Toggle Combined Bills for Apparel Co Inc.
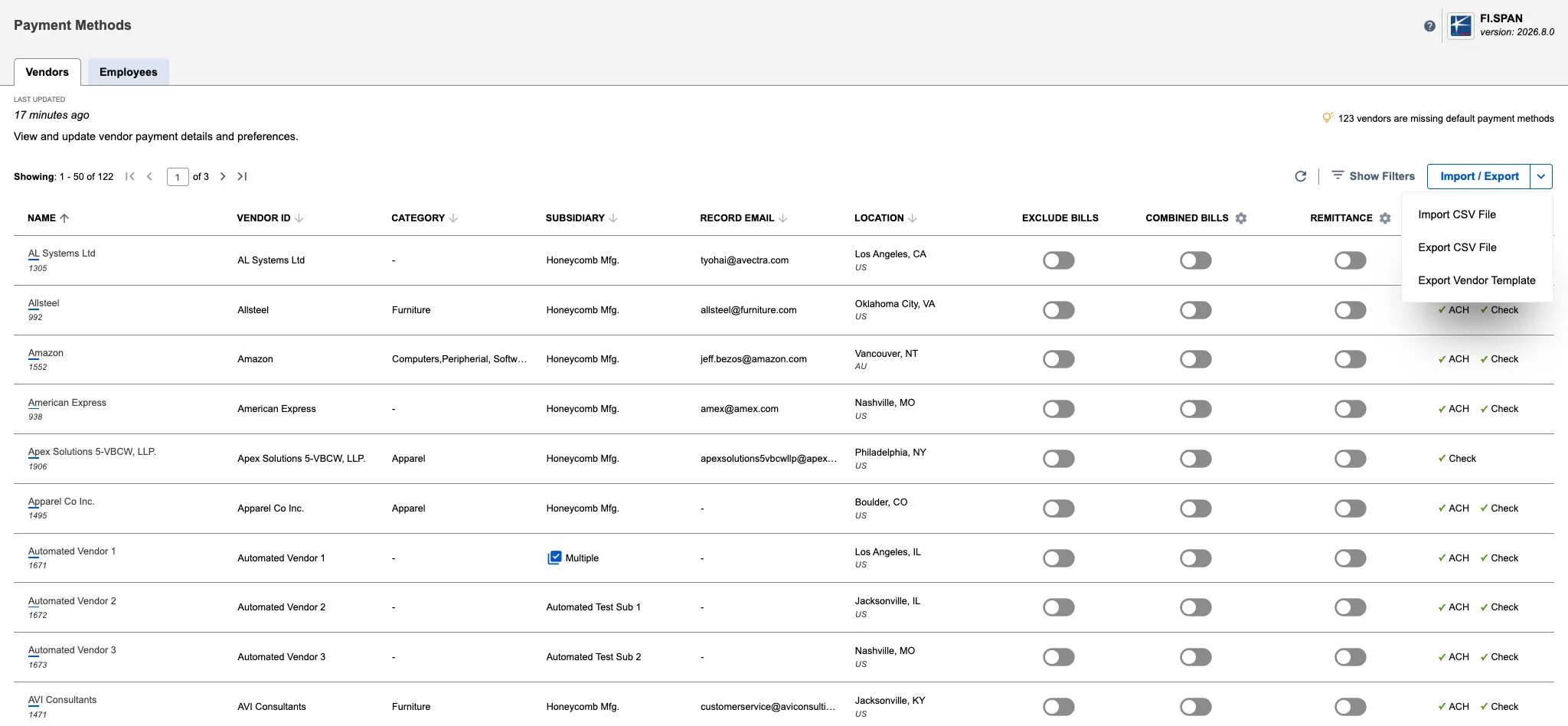The height and width of the screenshot is (726, 1568). (x=1196, y=509)
